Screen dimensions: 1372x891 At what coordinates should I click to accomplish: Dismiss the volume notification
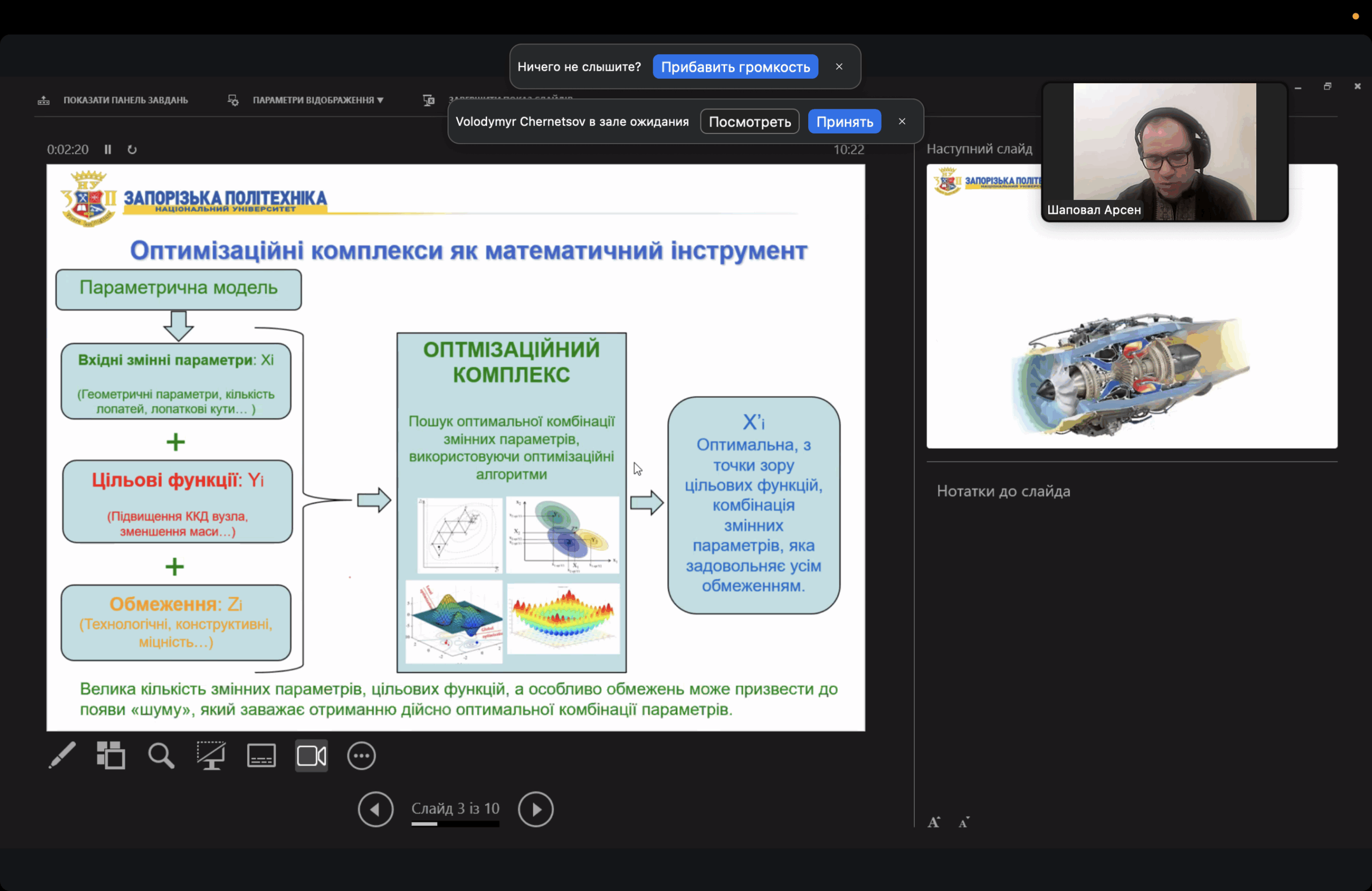tap(839, 67)
